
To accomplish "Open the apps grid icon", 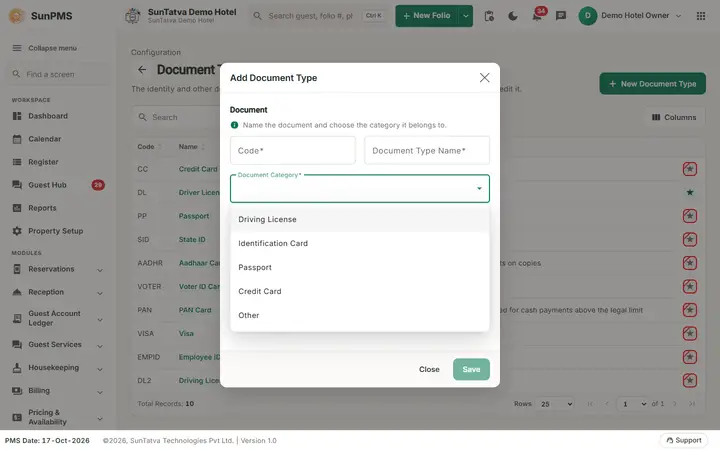I will pos(701,16).
